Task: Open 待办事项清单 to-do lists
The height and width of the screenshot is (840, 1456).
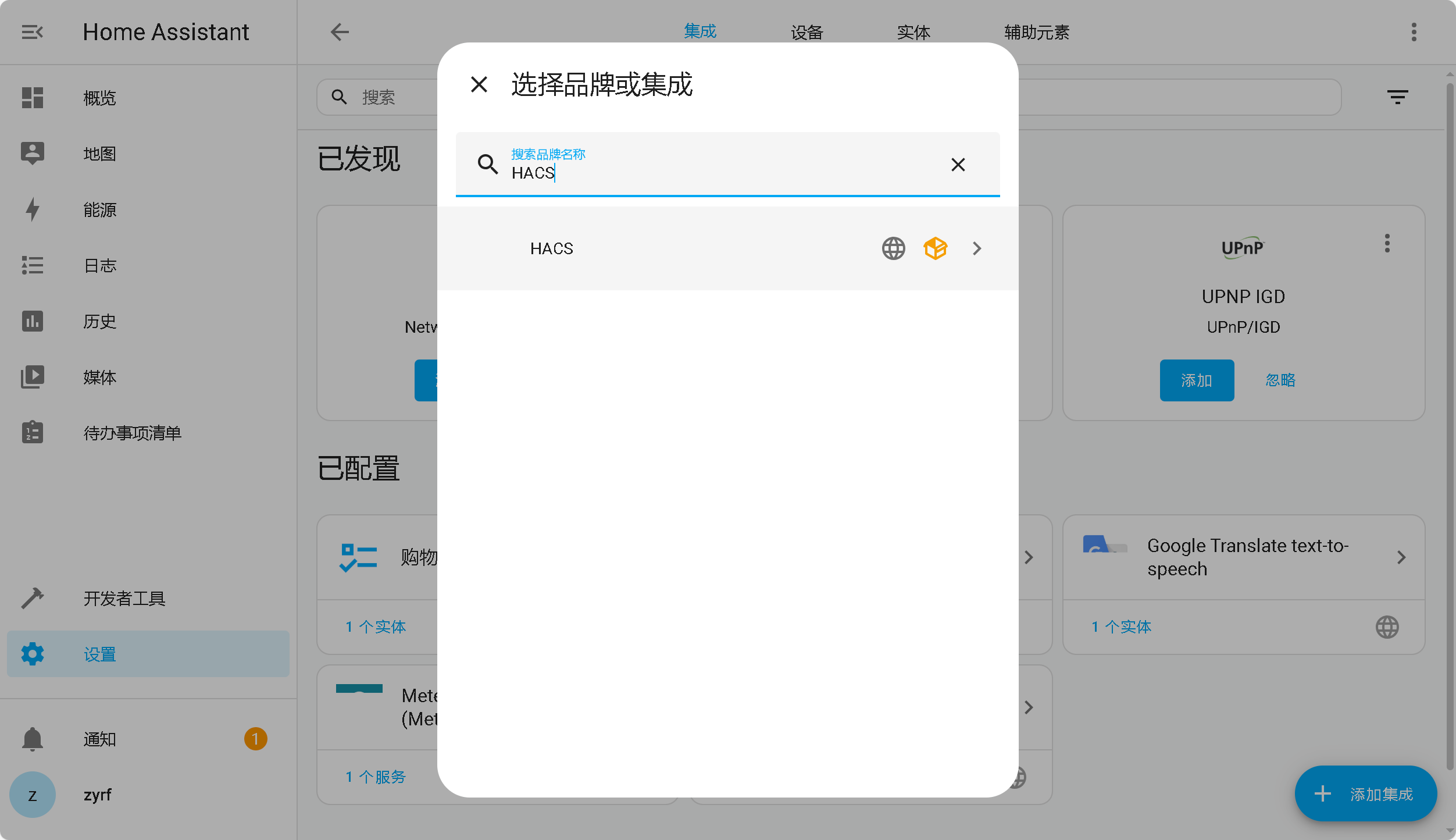Action: [x=148, y=433]
